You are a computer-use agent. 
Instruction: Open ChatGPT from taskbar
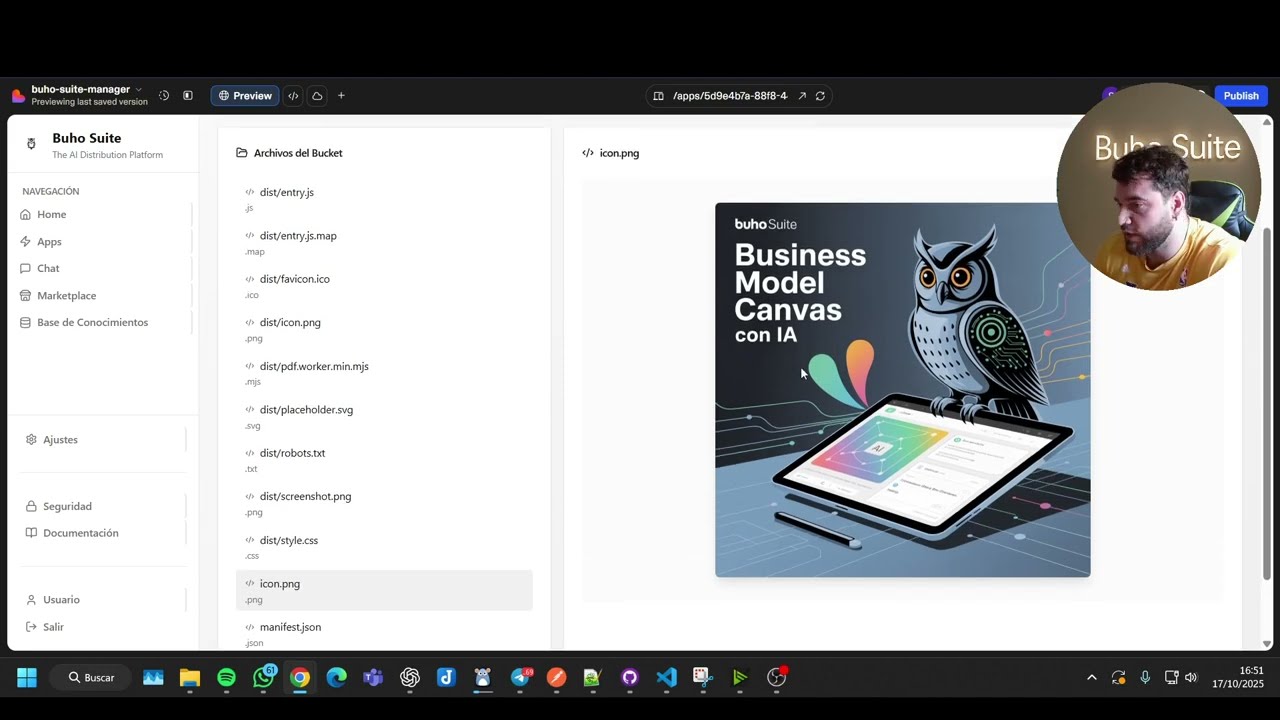click(x=410, y=678)
